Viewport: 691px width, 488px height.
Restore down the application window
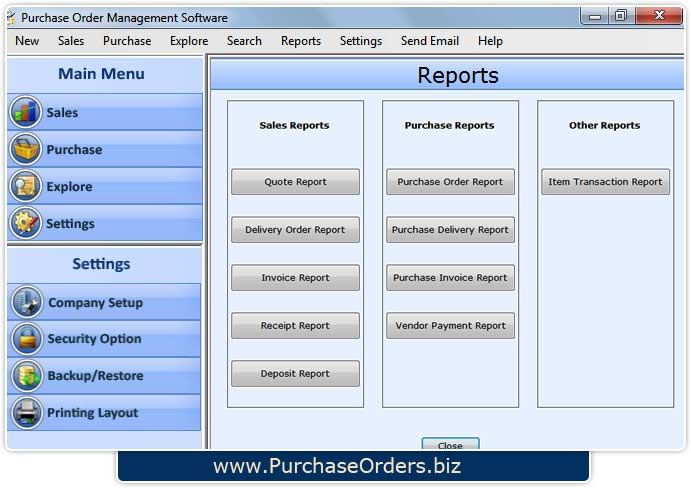[x=621, y=16]
